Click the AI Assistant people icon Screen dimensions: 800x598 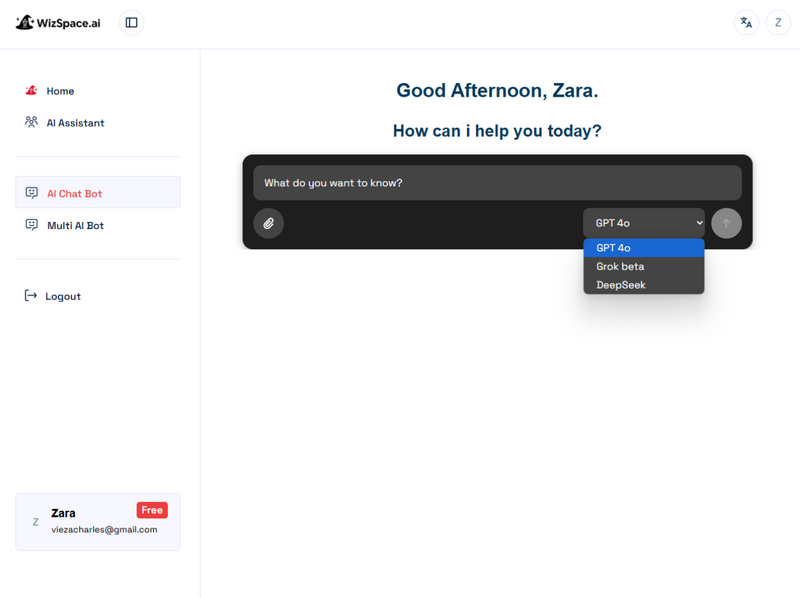[31, 123]
